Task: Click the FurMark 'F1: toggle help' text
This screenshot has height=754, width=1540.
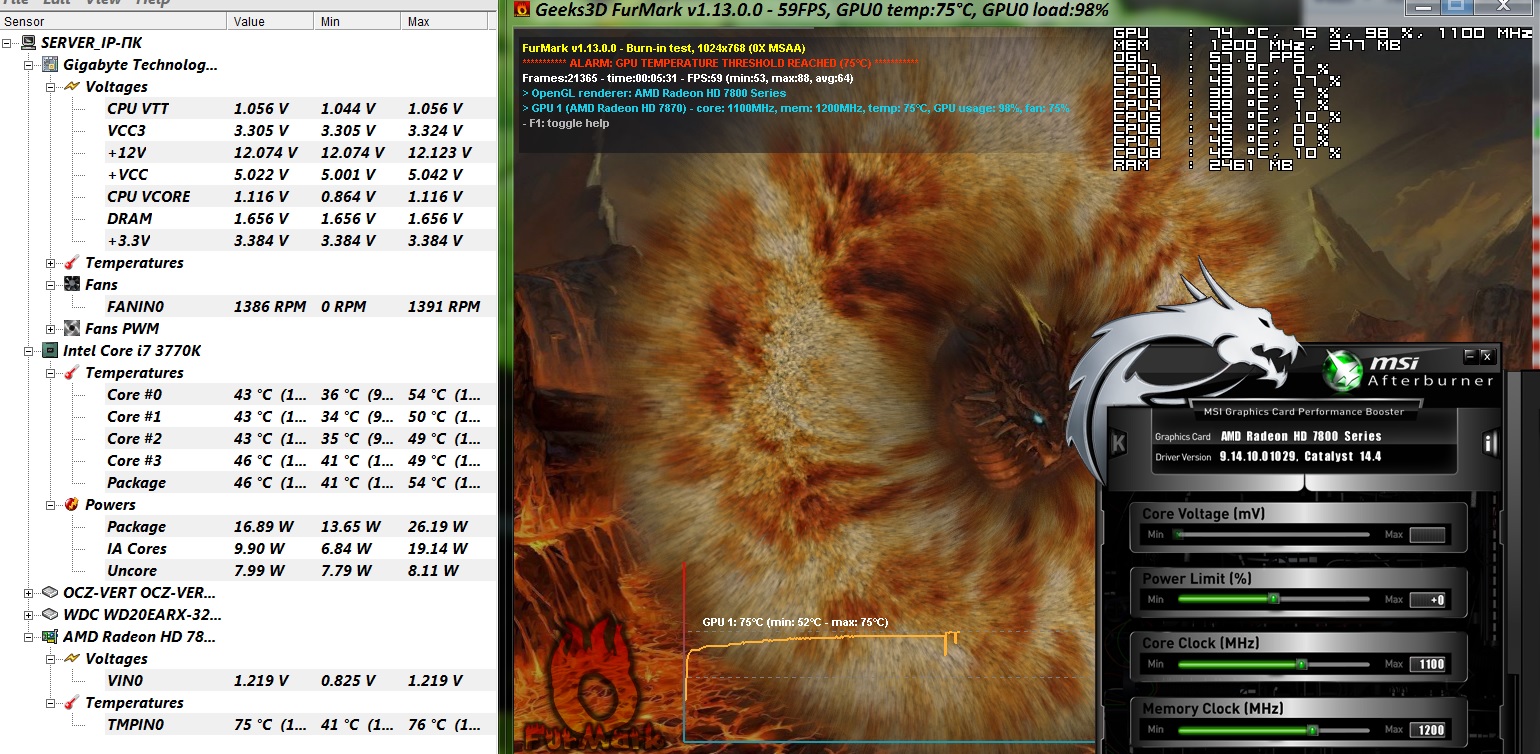Action: [x=565, y=123]
